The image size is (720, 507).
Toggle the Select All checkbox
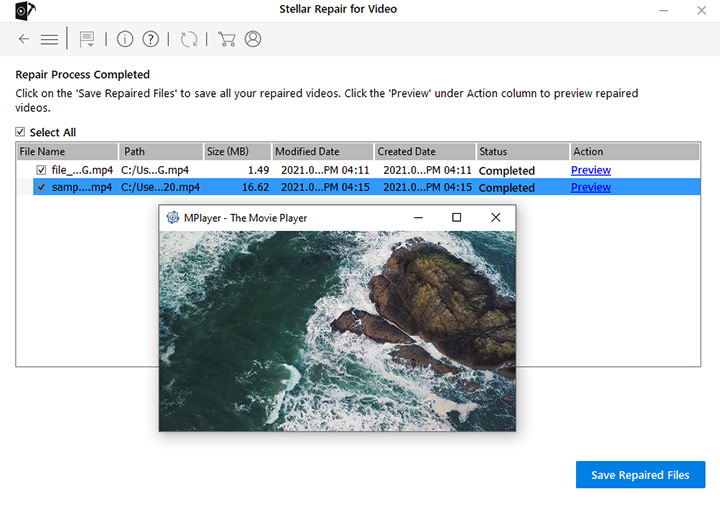coord(20,132)
